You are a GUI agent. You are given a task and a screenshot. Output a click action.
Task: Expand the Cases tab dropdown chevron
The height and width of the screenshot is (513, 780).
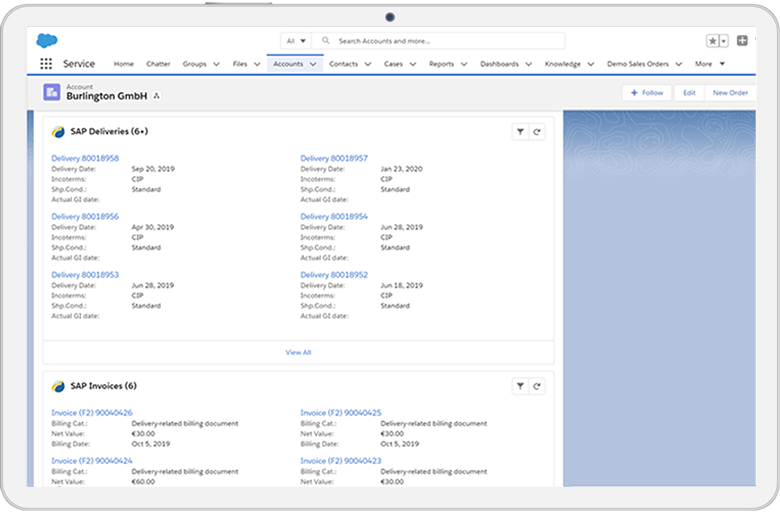click(413, 64)
